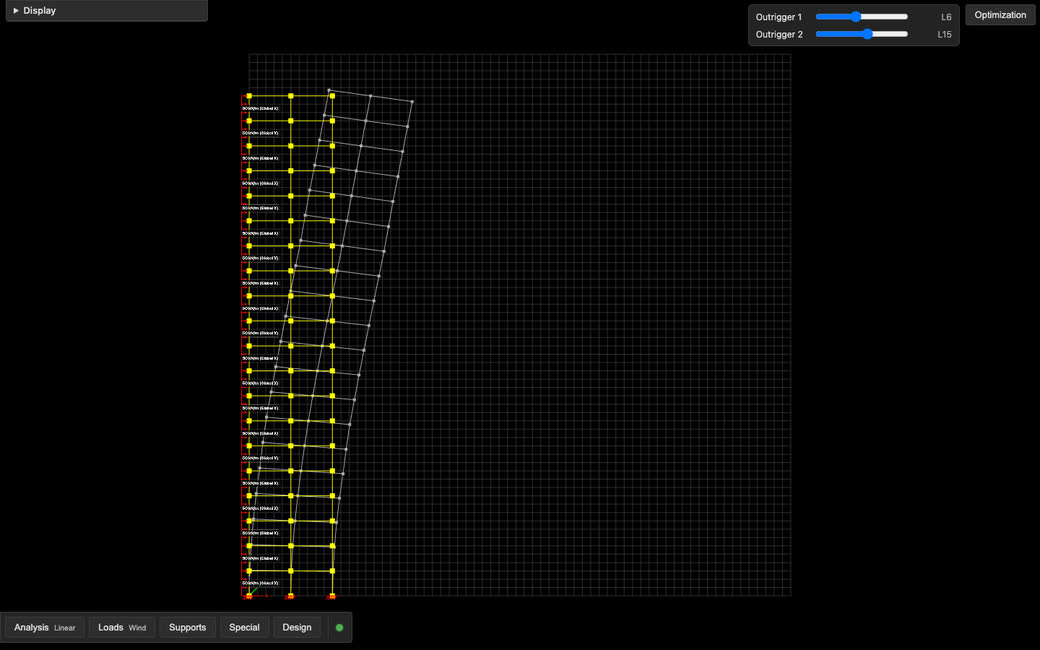This screenshot has height=650, width=1040.
Task: Select the top-right roof node of the yellow frame
Action: (x=332, y=96)
